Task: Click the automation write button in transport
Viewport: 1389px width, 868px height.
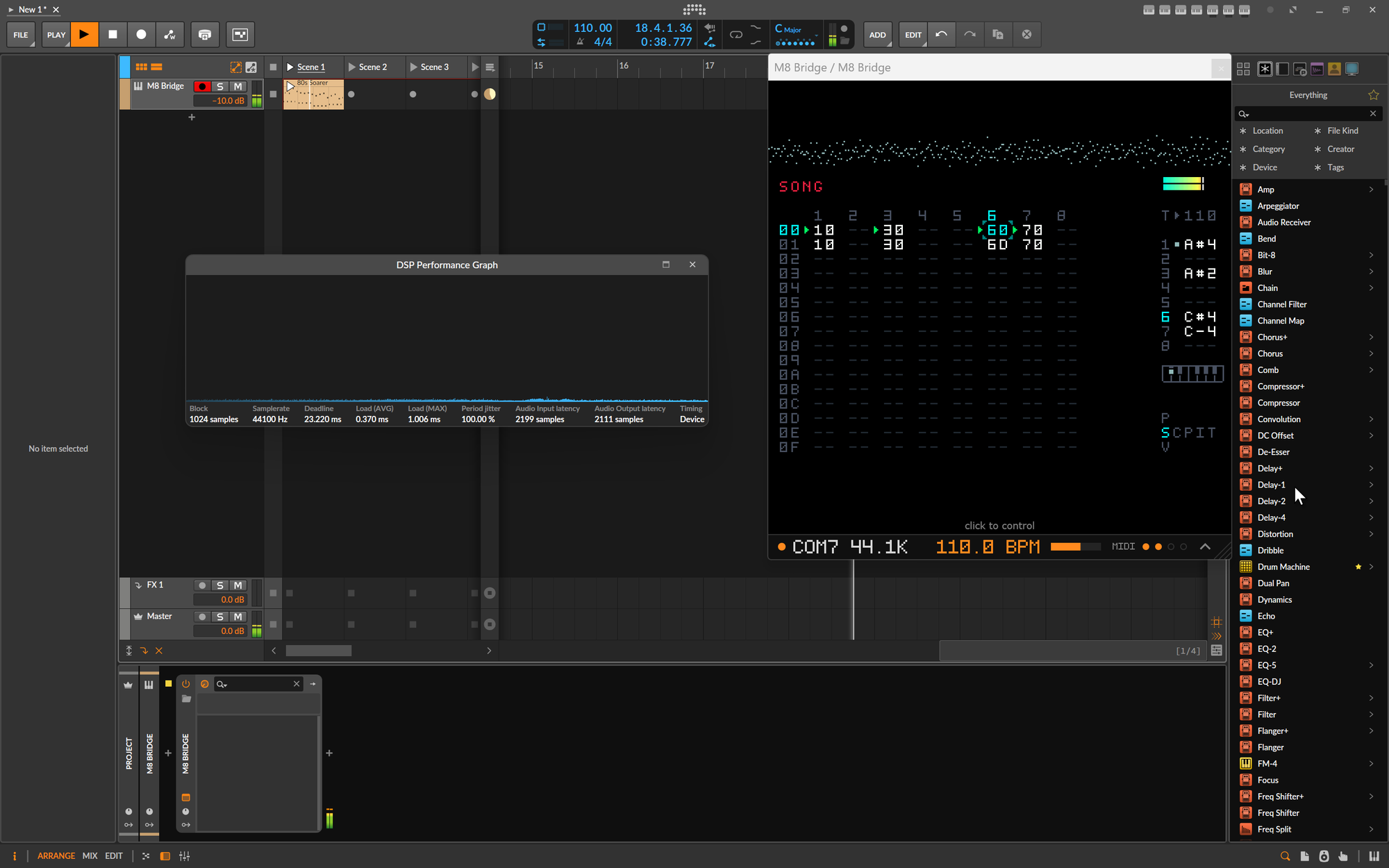Action: click(169, 34)
